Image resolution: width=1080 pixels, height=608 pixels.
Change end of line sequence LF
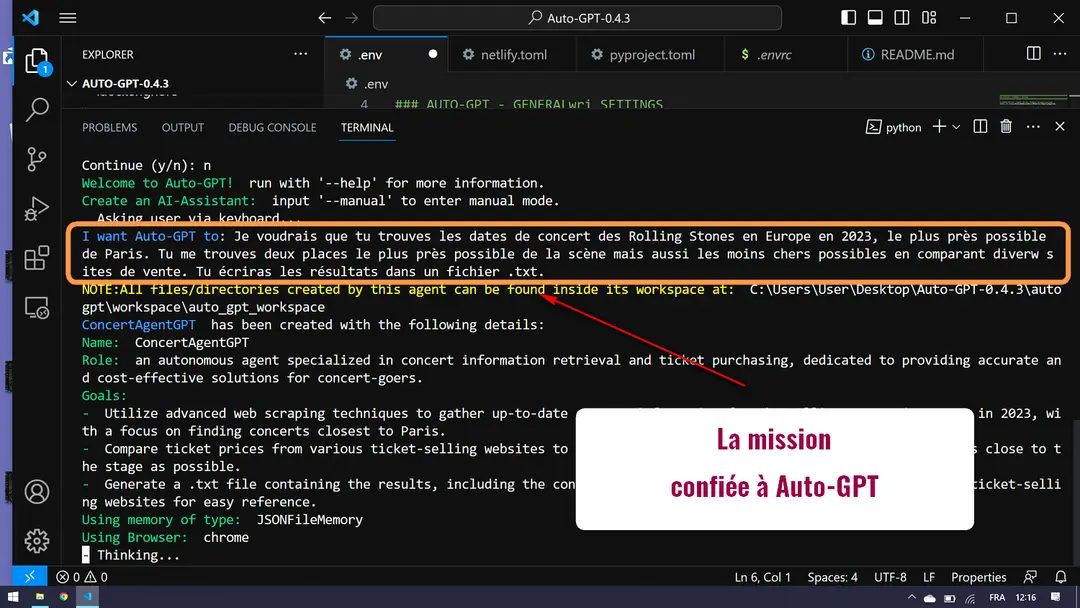coord(928,577)
